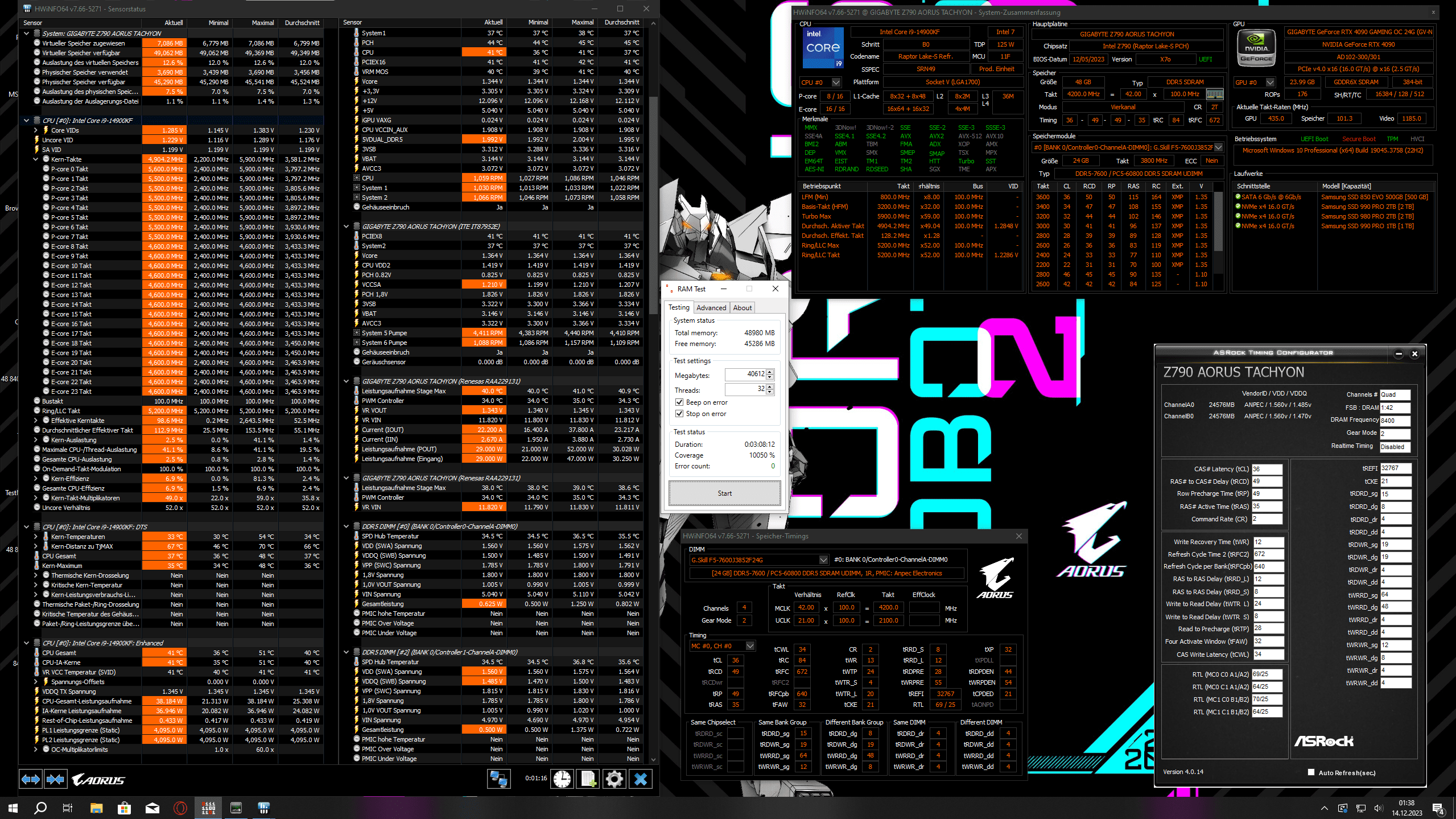
Task: Open the CPU #0 dropdown in the system summary
Action: pyautogui.click(x=836, y=83)
